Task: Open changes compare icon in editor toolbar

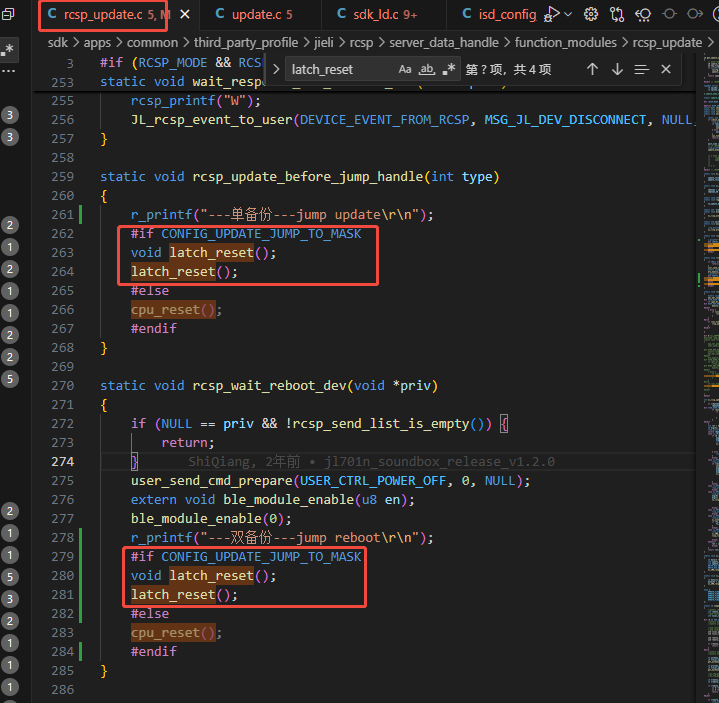Action: [x=617, y=14]
